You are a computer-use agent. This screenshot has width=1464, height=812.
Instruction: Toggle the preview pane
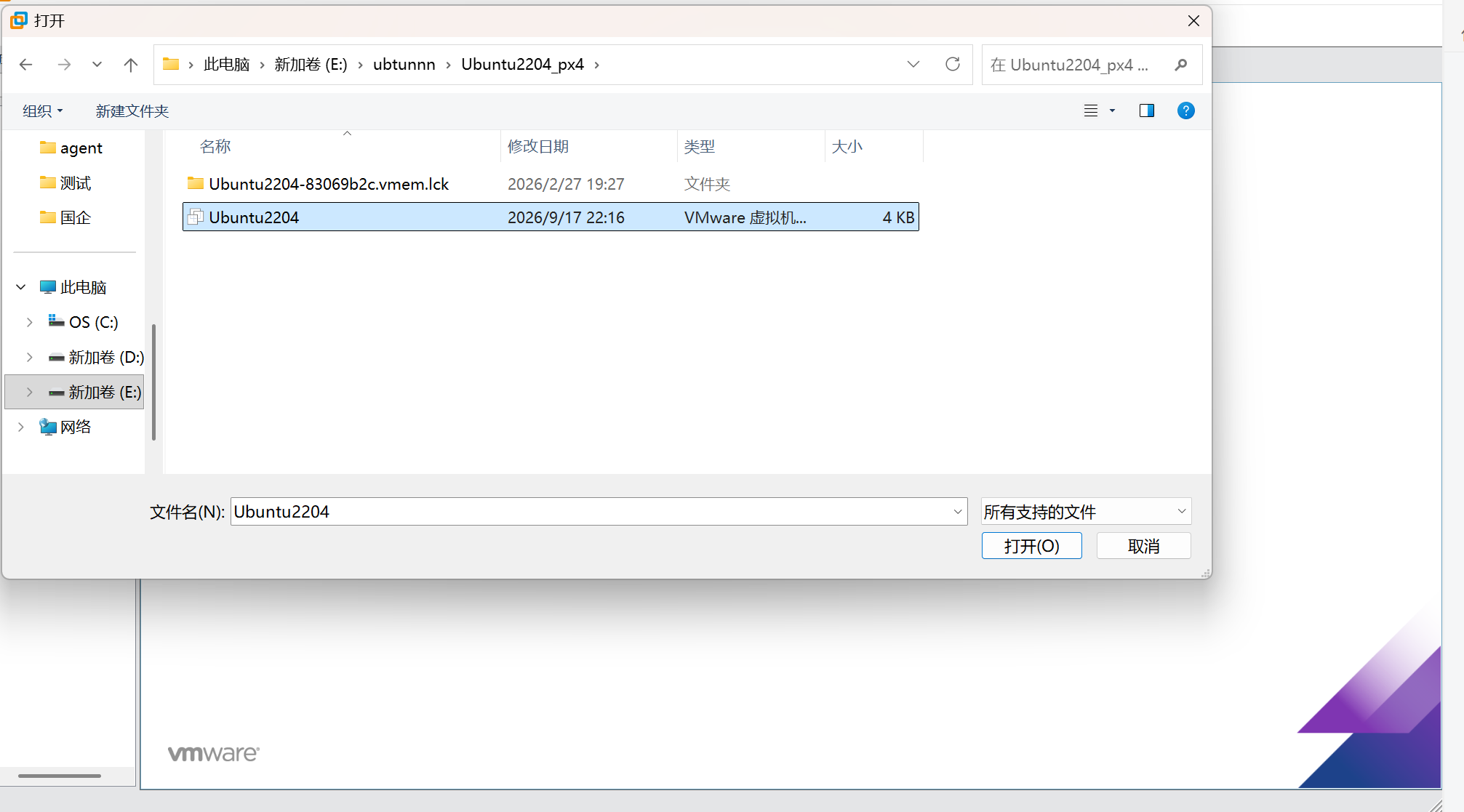1147,110
